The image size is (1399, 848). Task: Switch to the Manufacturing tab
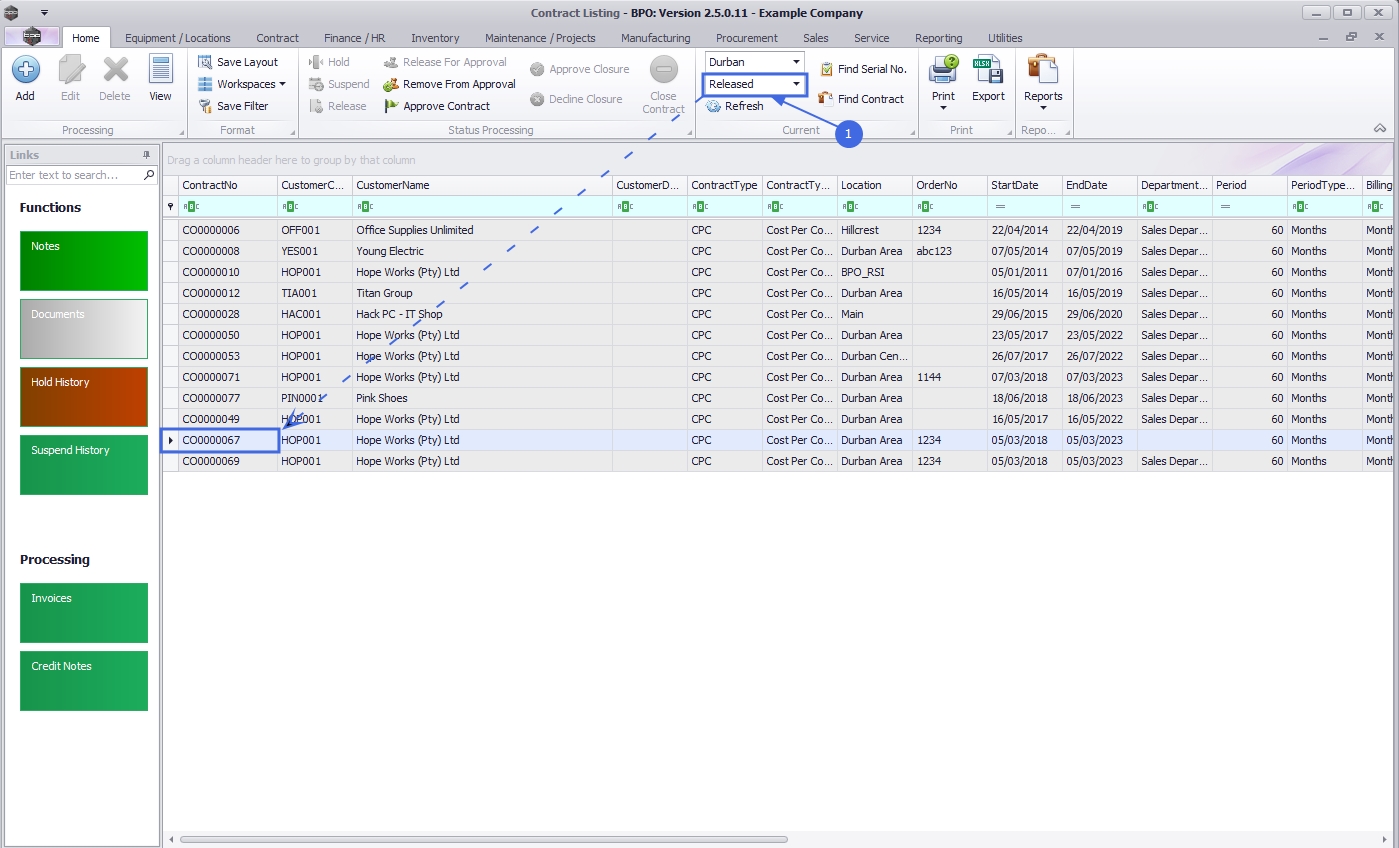(655, 38)
